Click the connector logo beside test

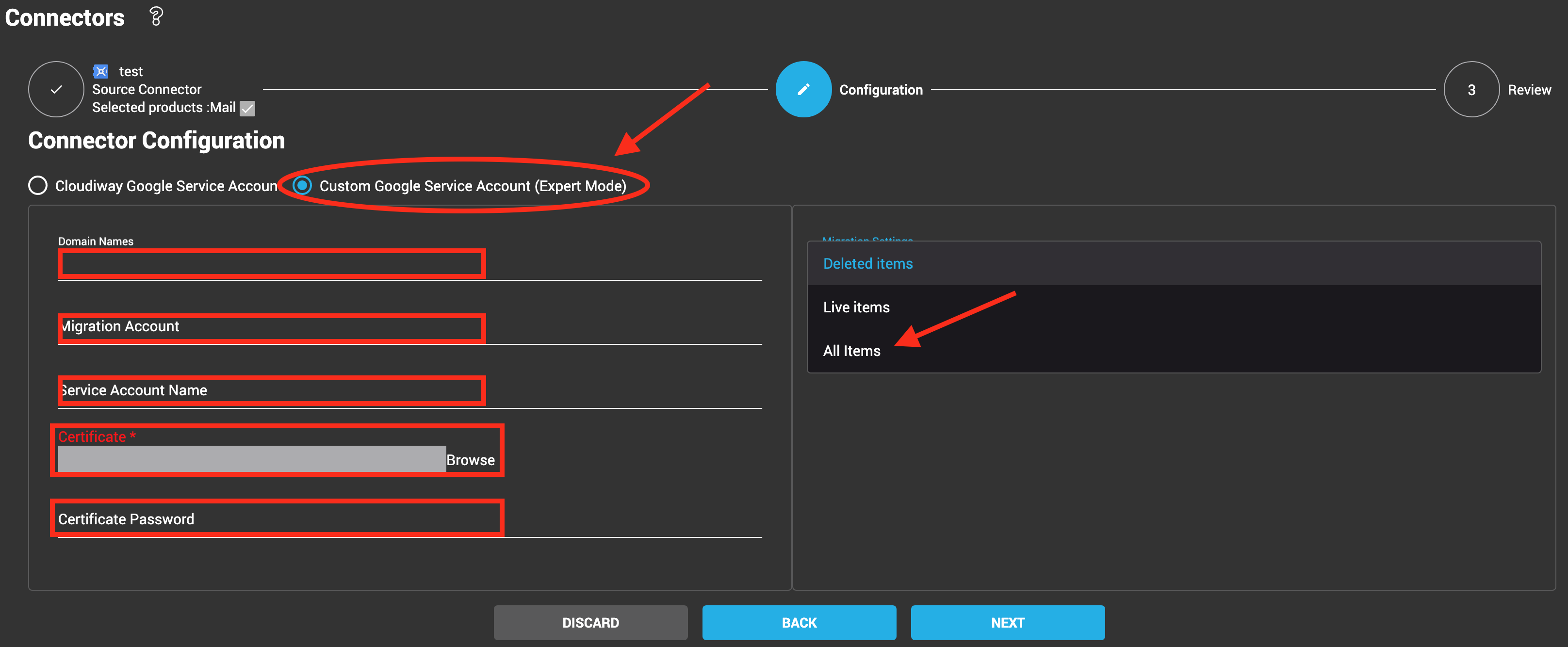(101, 71)
